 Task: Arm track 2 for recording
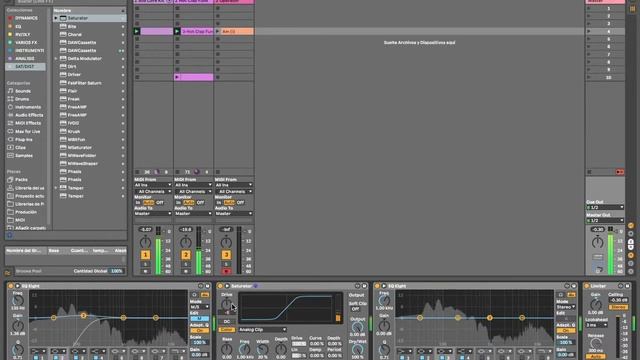[185, 271]
